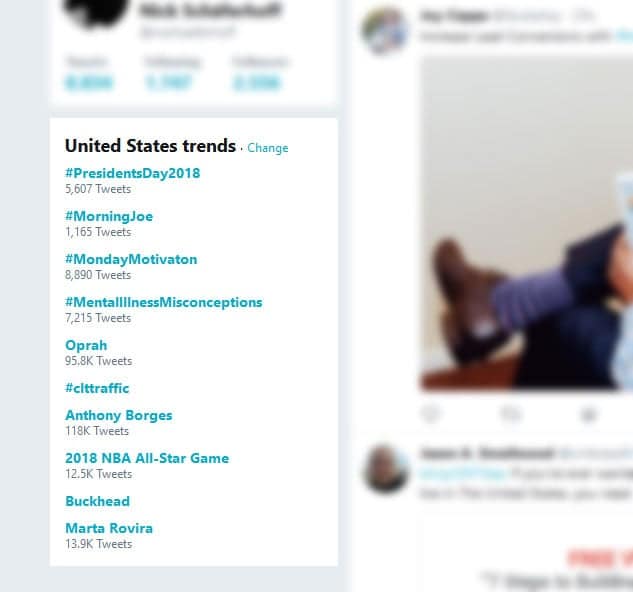
Task: Click the retweet icon under the tweet image
Action: (x=510, y=414)
